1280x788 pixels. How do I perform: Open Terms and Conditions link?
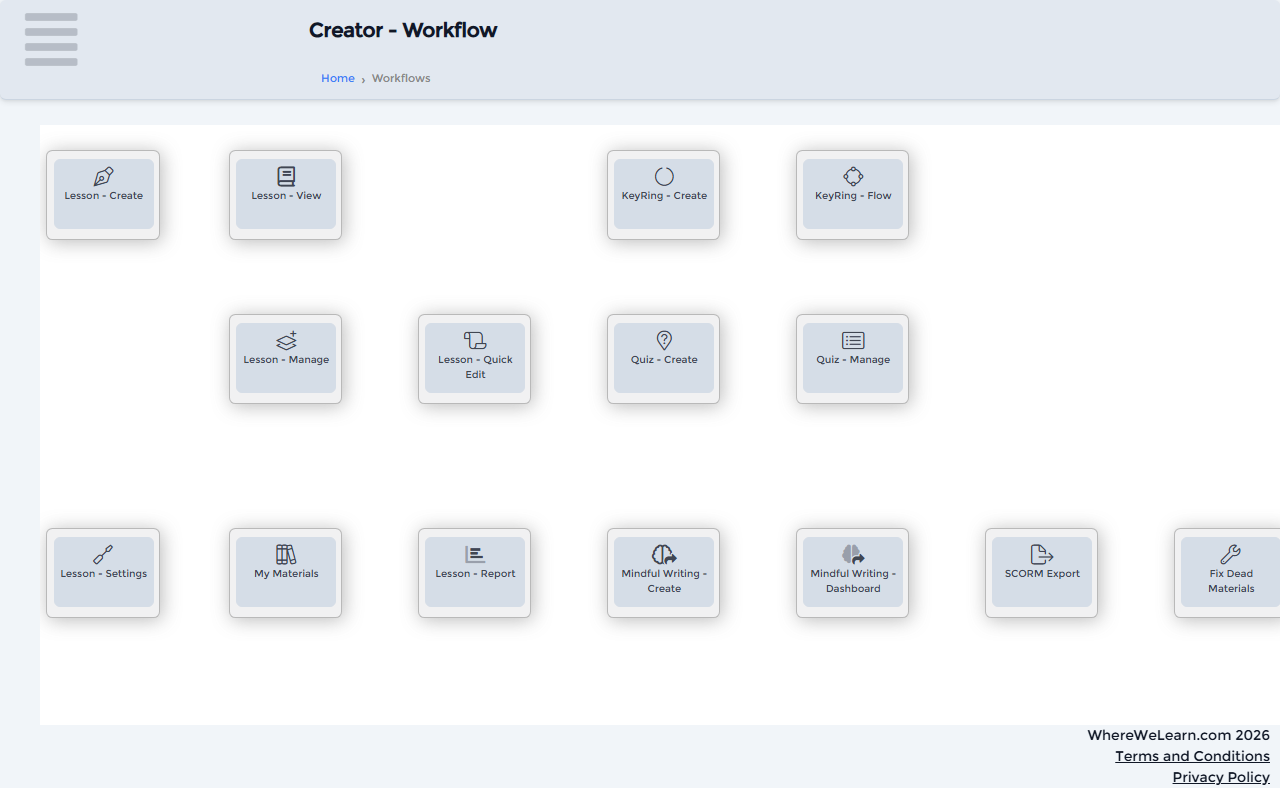[1192, 756]
